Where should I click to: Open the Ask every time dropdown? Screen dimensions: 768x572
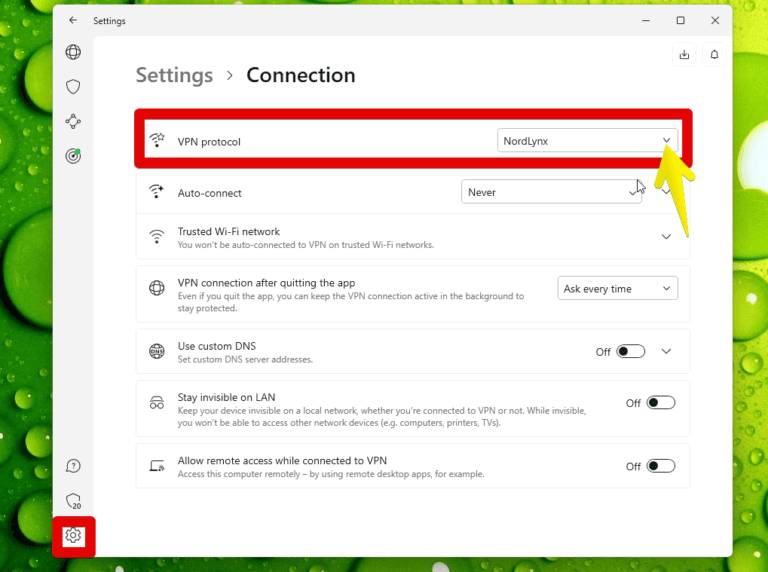click(617, 289)
